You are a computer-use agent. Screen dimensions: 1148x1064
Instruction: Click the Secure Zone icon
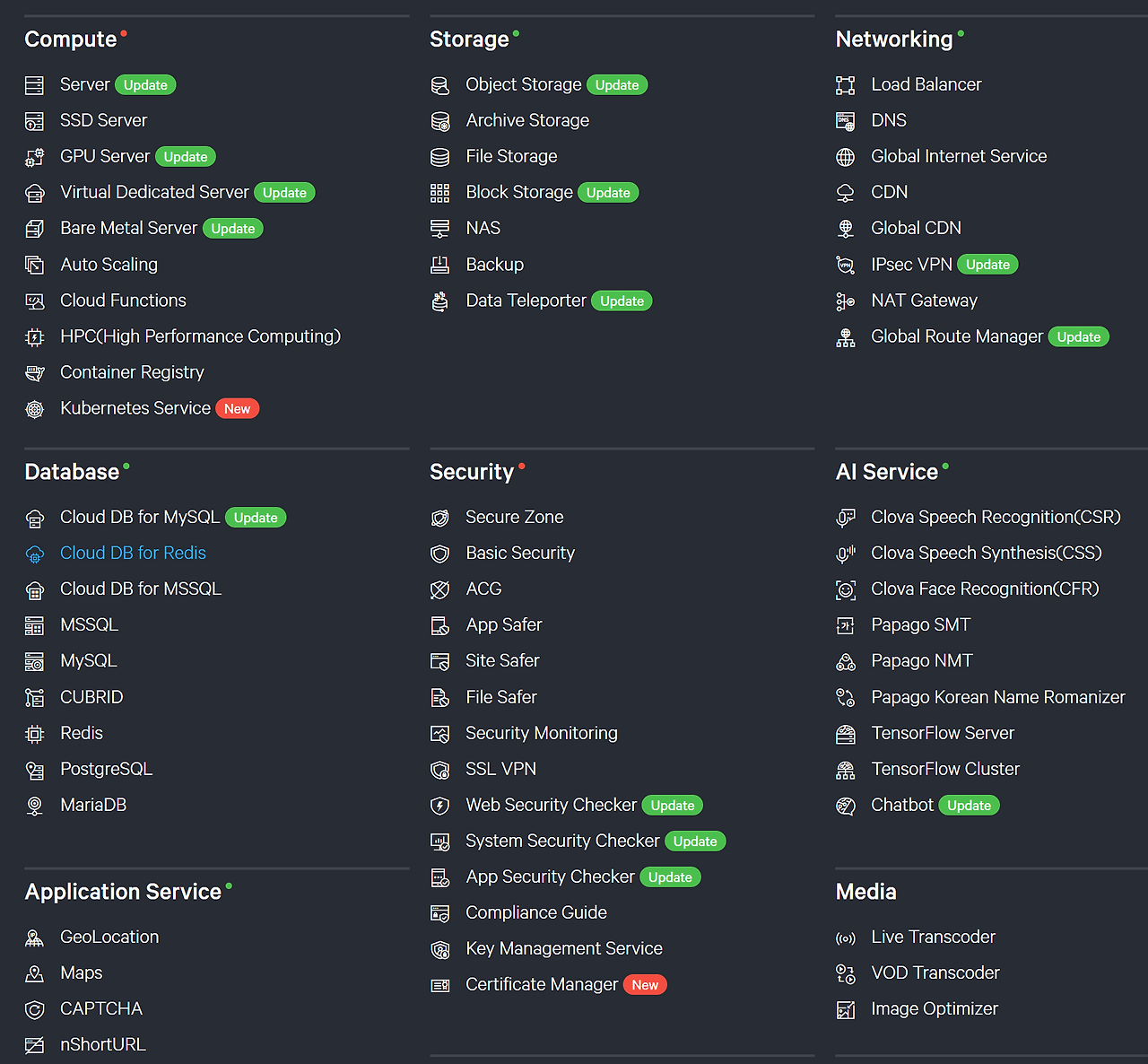(439, 518)
